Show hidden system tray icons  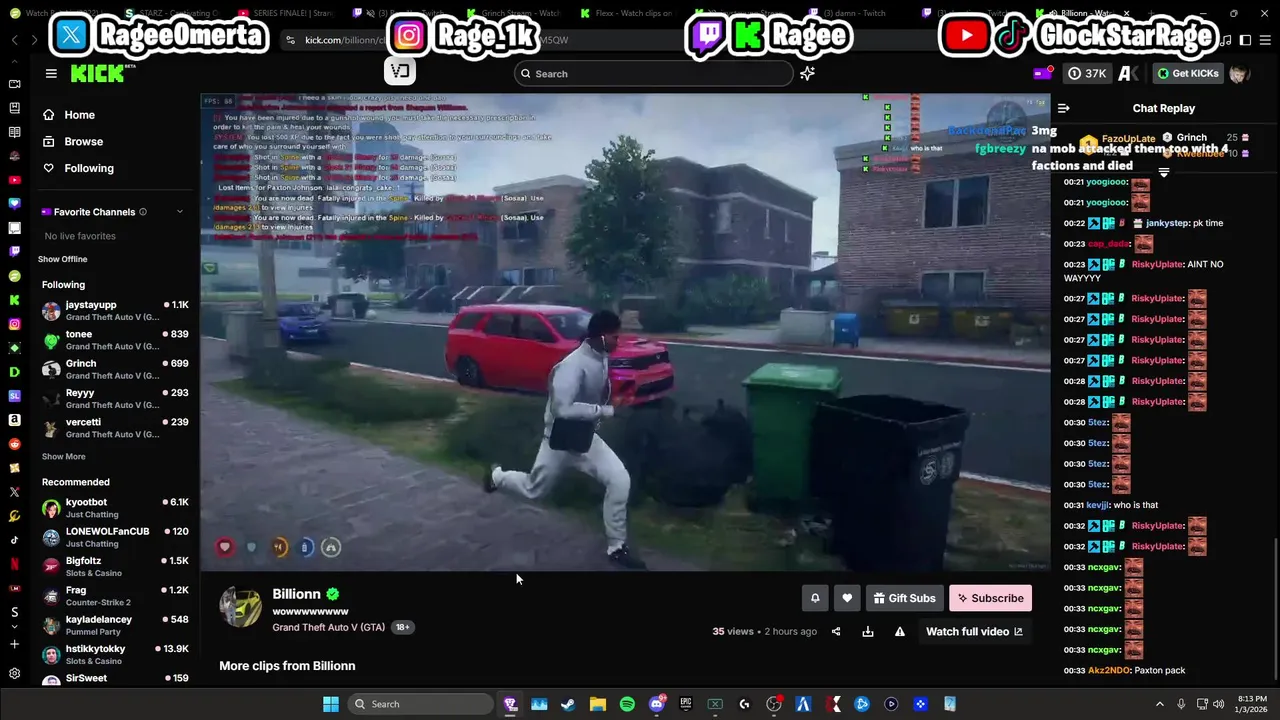[x=1160, y=704]
